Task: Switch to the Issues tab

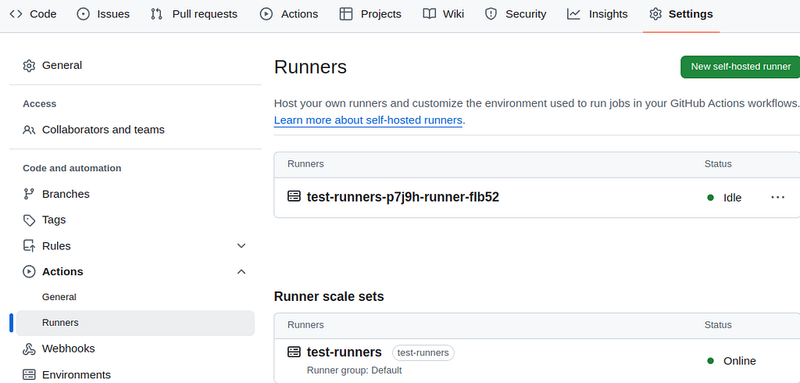Action: (103, 14)
